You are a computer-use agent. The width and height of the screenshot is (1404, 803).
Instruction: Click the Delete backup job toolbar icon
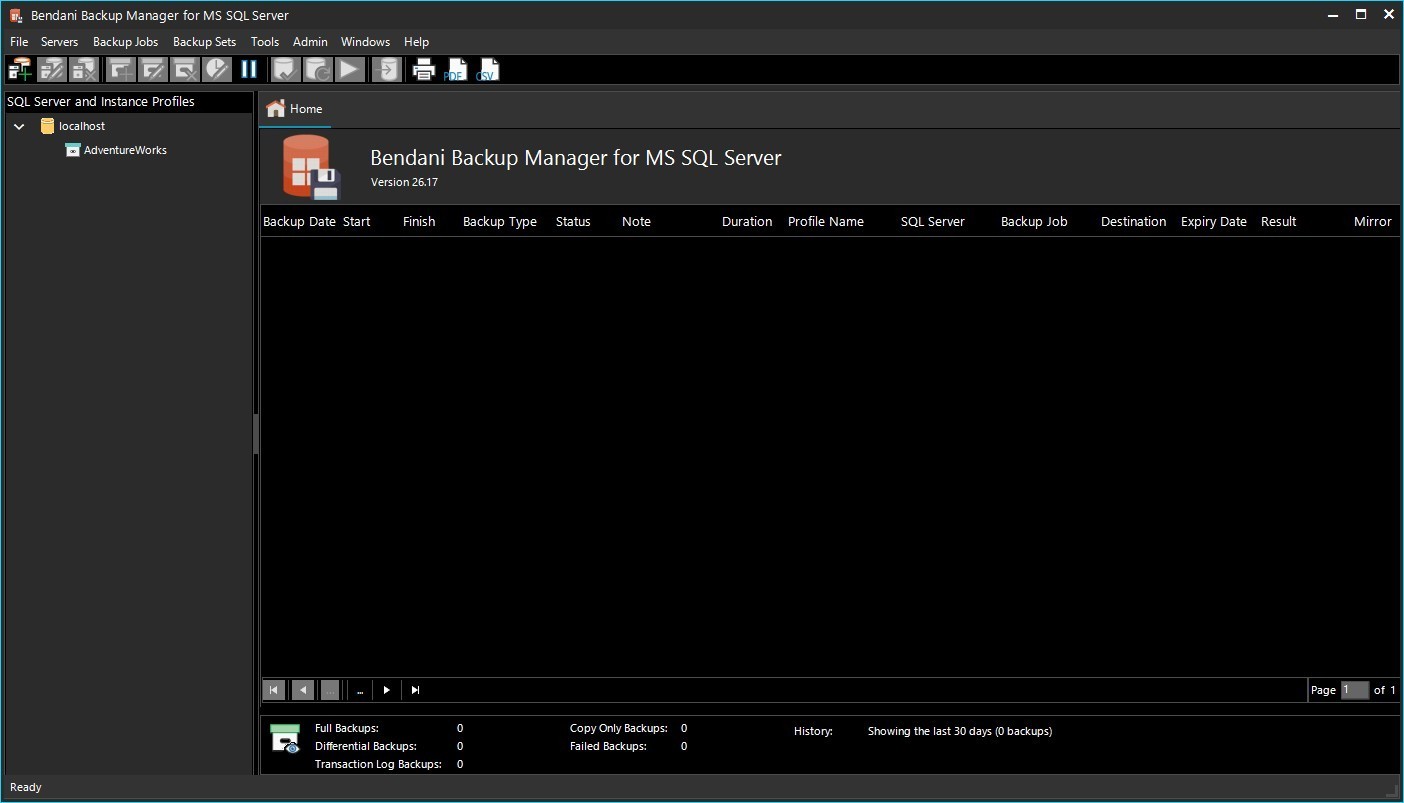click(x=185, y=69)
